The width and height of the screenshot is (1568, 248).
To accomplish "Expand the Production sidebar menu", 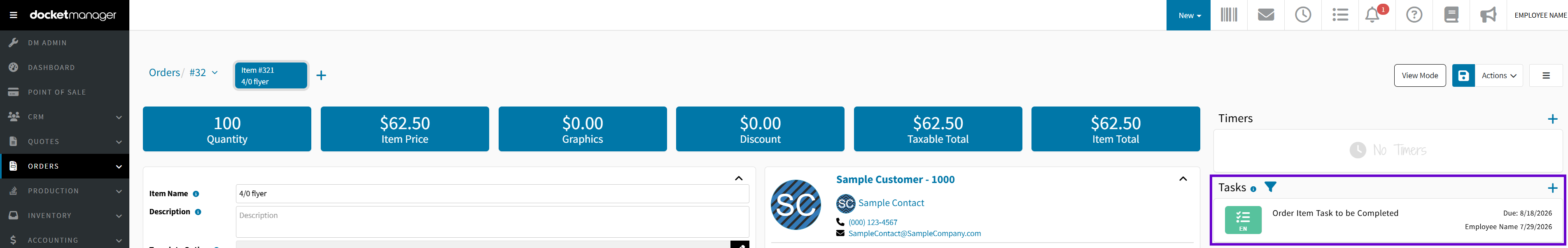I will click(x=65, y=191).
